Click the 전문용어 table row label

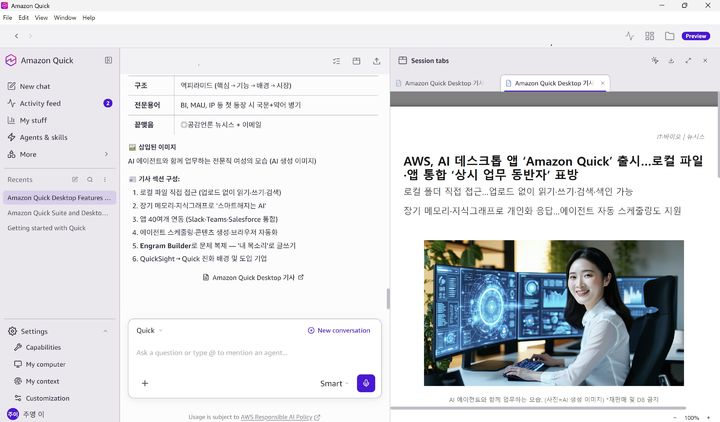point(147,105)
